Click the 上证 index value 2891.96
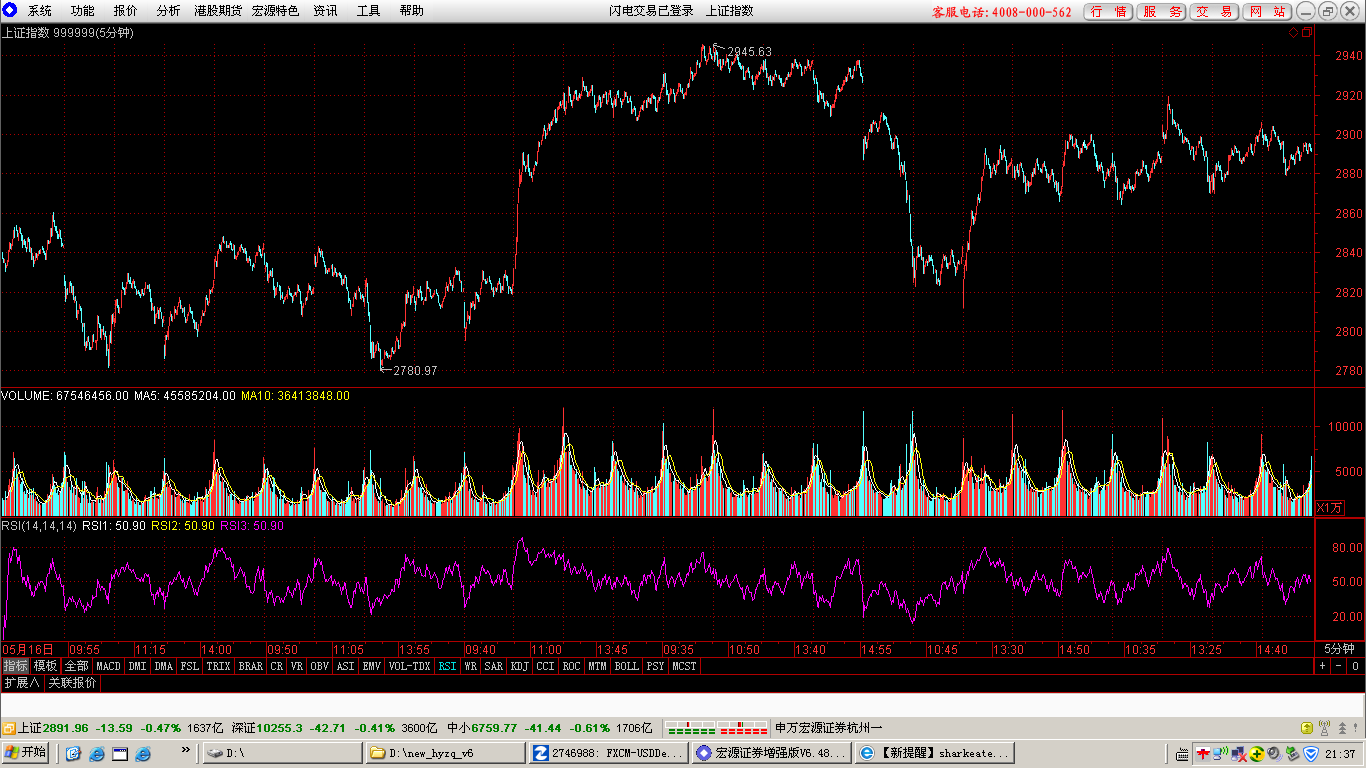Image resolution: width=1366 pixels, height=768 pixels. [x=65, y=728]
